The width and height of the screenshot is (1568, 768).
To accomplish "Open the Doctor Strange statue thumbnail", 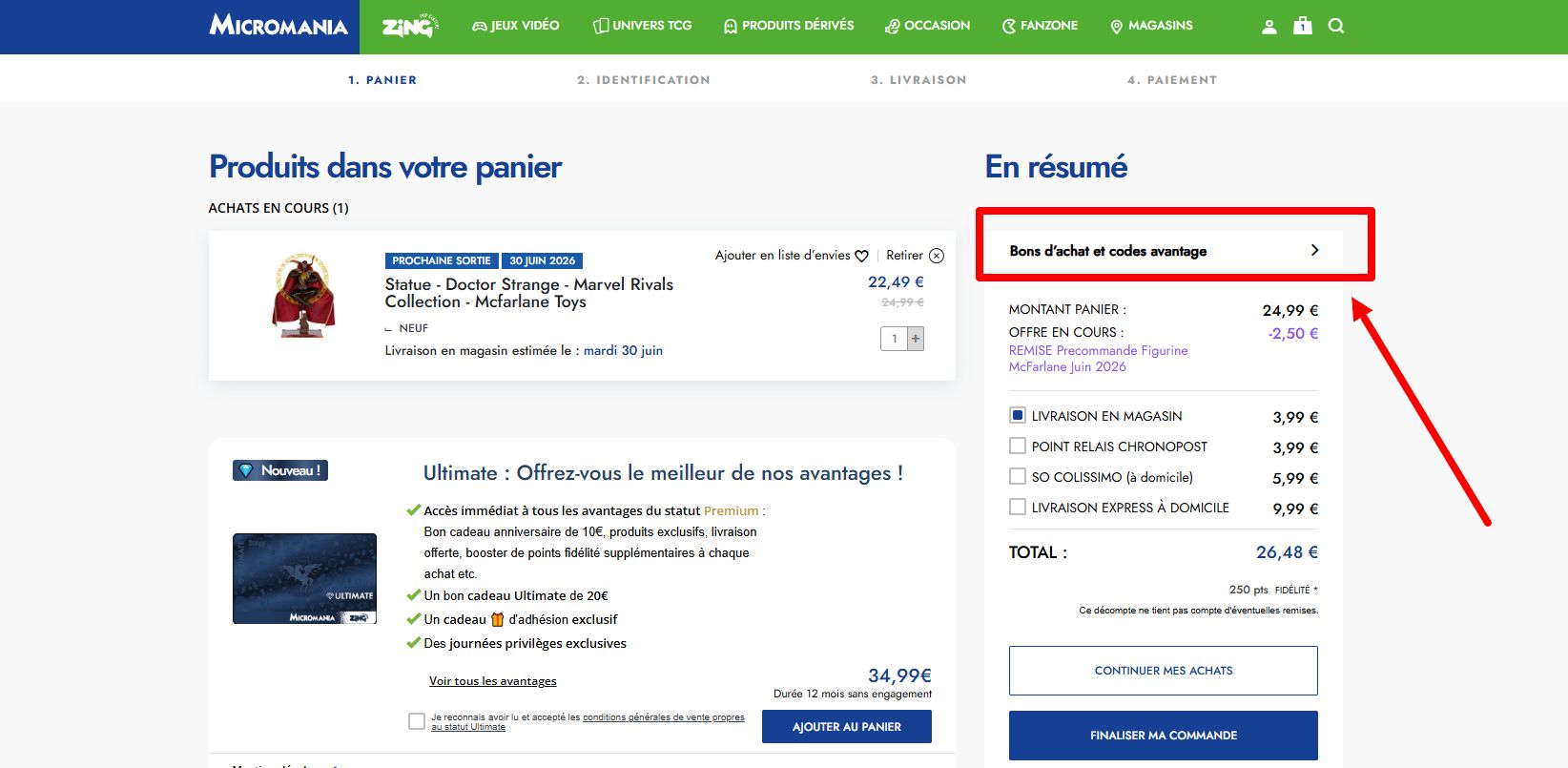I will [x=304, y=296].
